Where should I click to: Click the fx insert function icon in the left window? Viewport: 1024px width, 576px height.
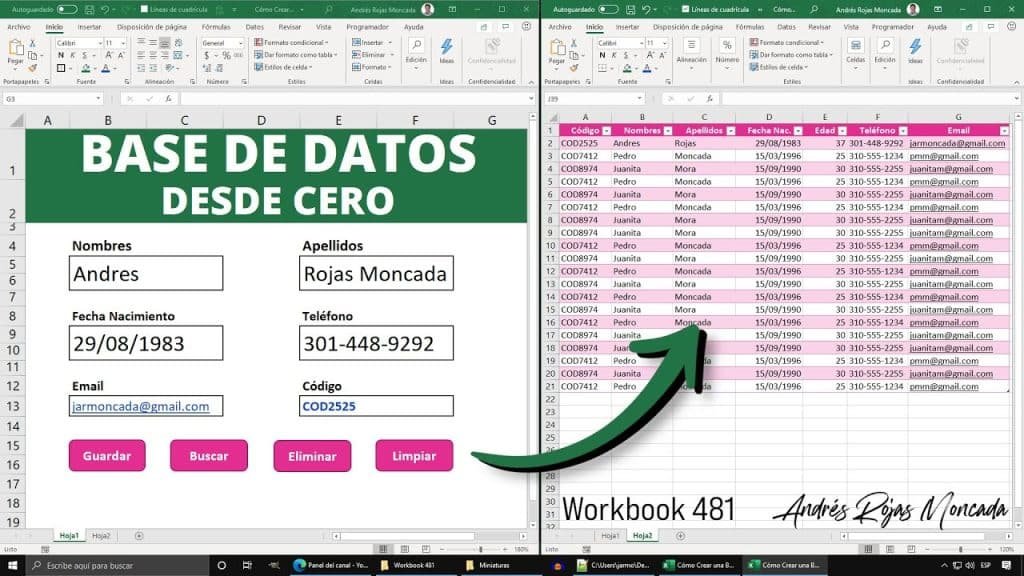click(170, 99)
